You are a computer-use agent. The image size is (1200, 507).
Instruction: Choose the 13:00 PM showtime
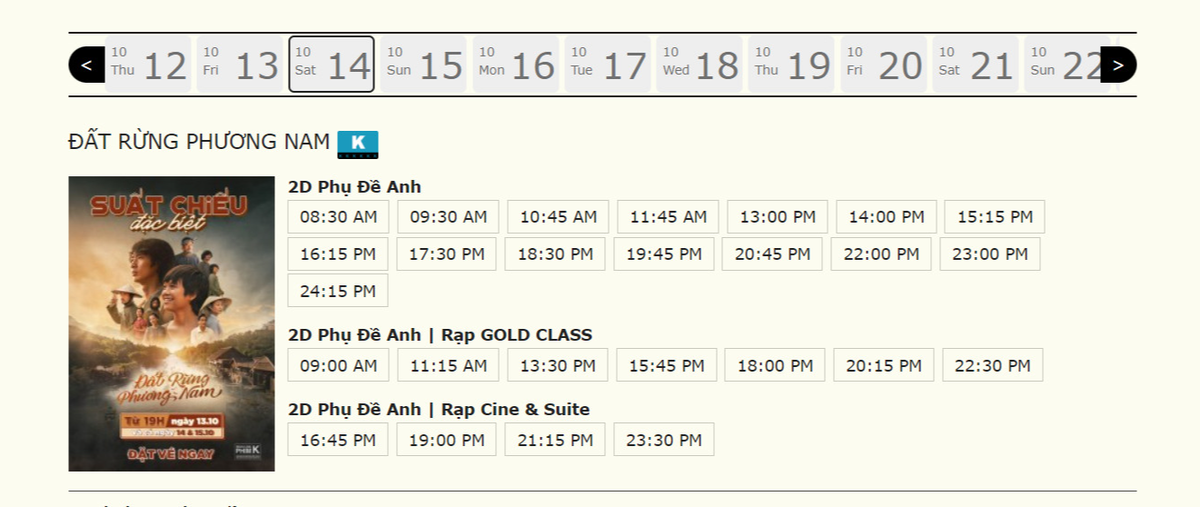click(x=777, y=217)
